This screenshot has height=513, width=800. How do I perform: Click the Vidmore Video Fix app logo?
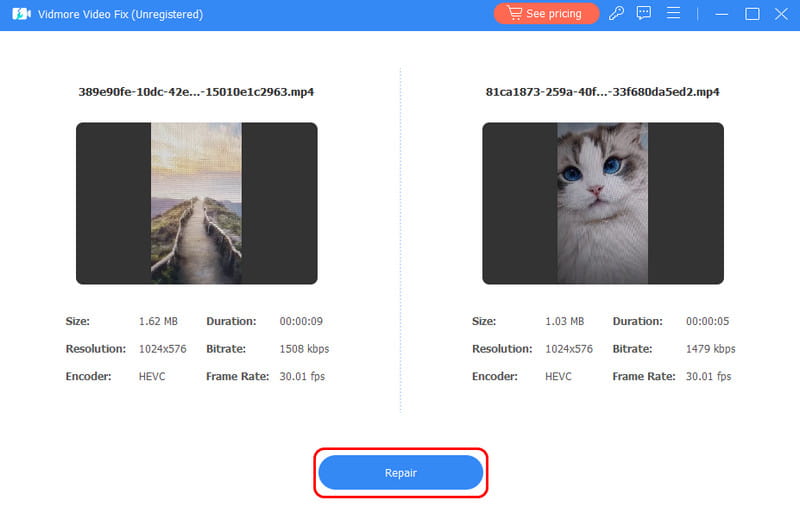[x=18, y=14]
